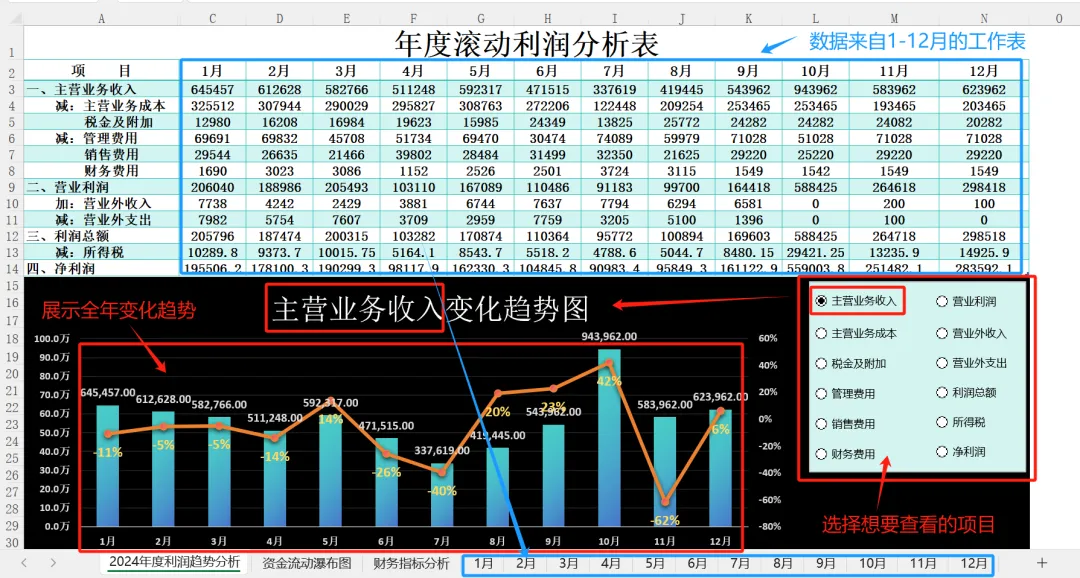This screenshot has width=1080, height=578.
Task: Switch to the 7月 worksheet tab
Action: (740, 564)
